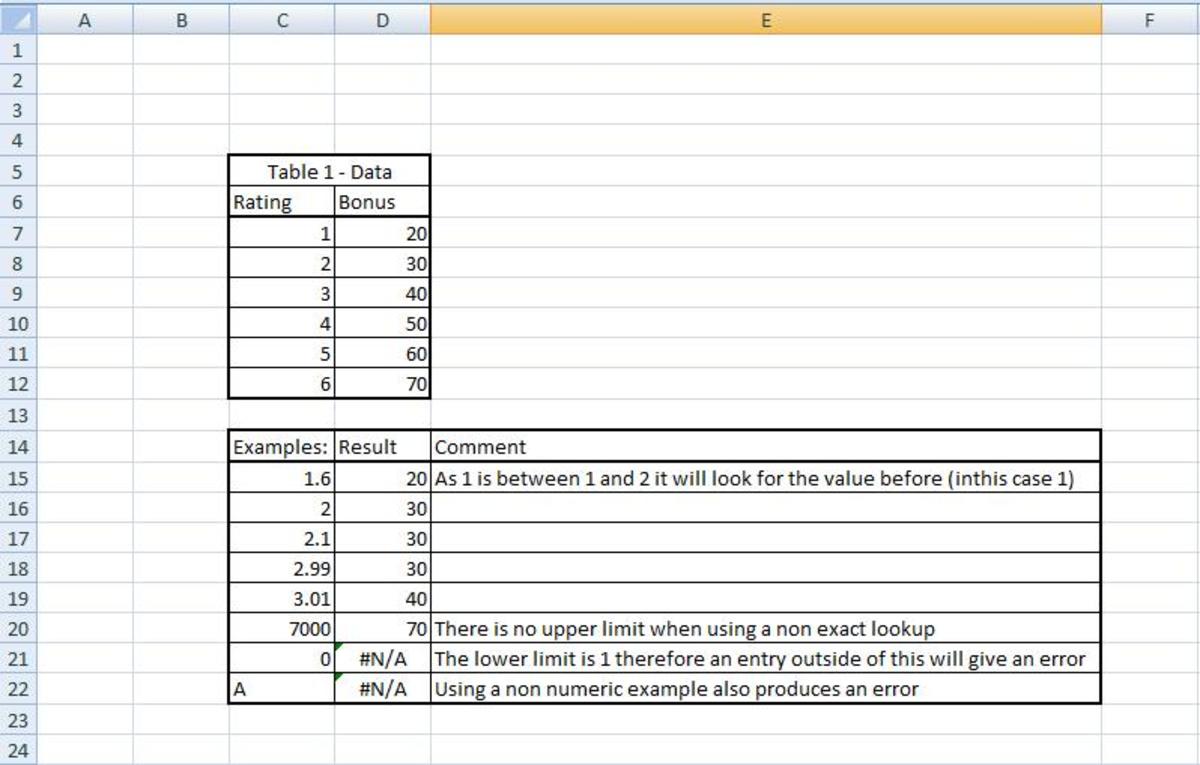Click row 22 header to select the row
The width and height of the screenshot is (1200, 765).
pyautogui.click(x=17, y=688)
